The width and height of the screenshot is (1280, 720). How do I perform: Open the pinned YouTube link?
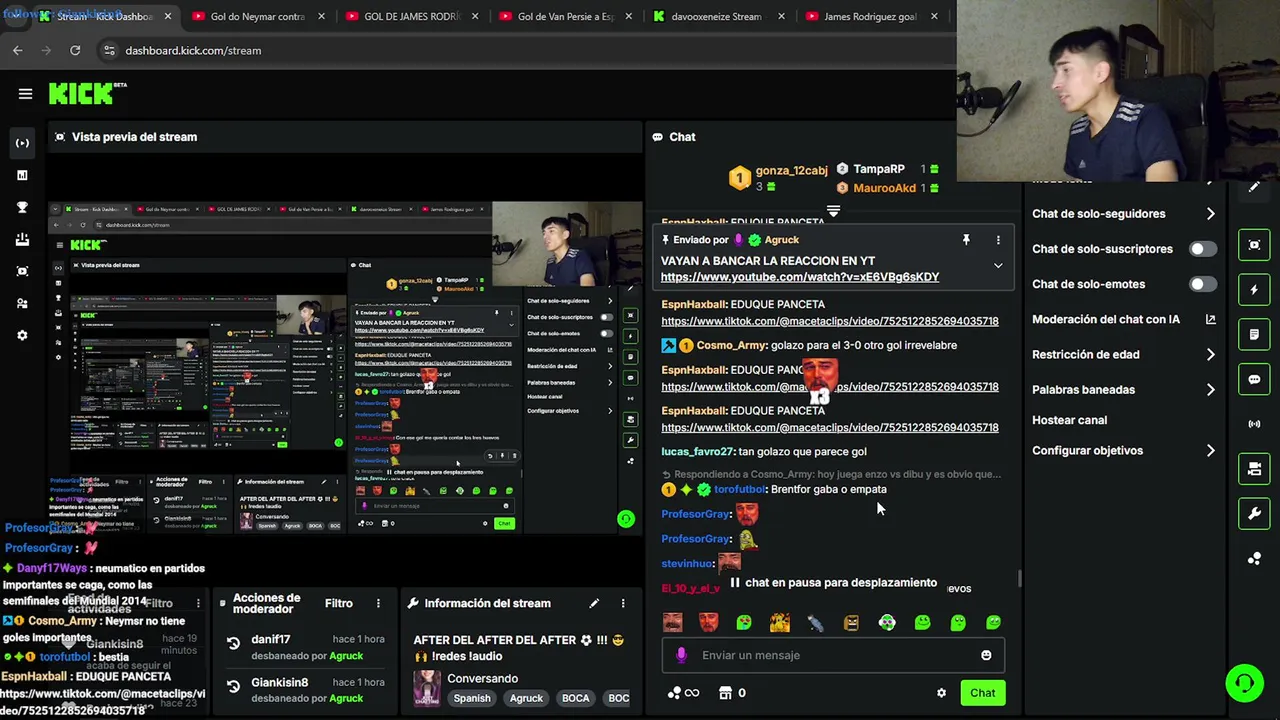click(x=800, y=277)
